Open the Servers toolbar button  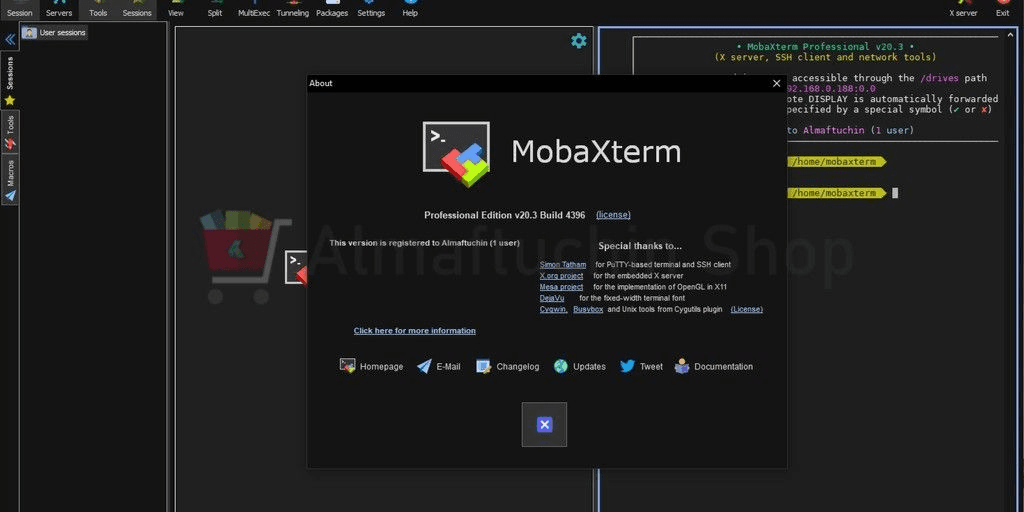point(59,9)
